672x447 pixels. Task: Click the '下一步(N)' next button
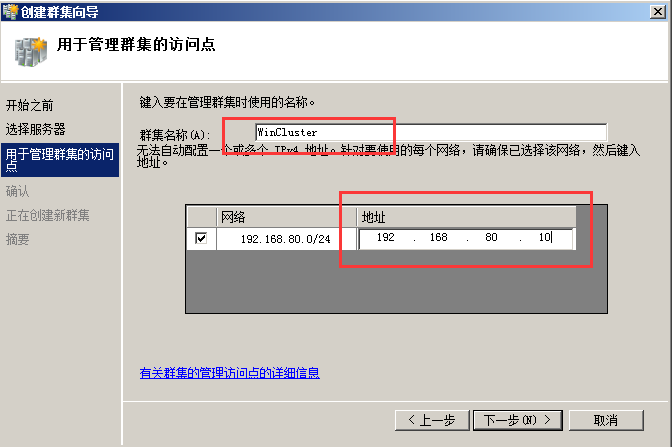point(518,420)
